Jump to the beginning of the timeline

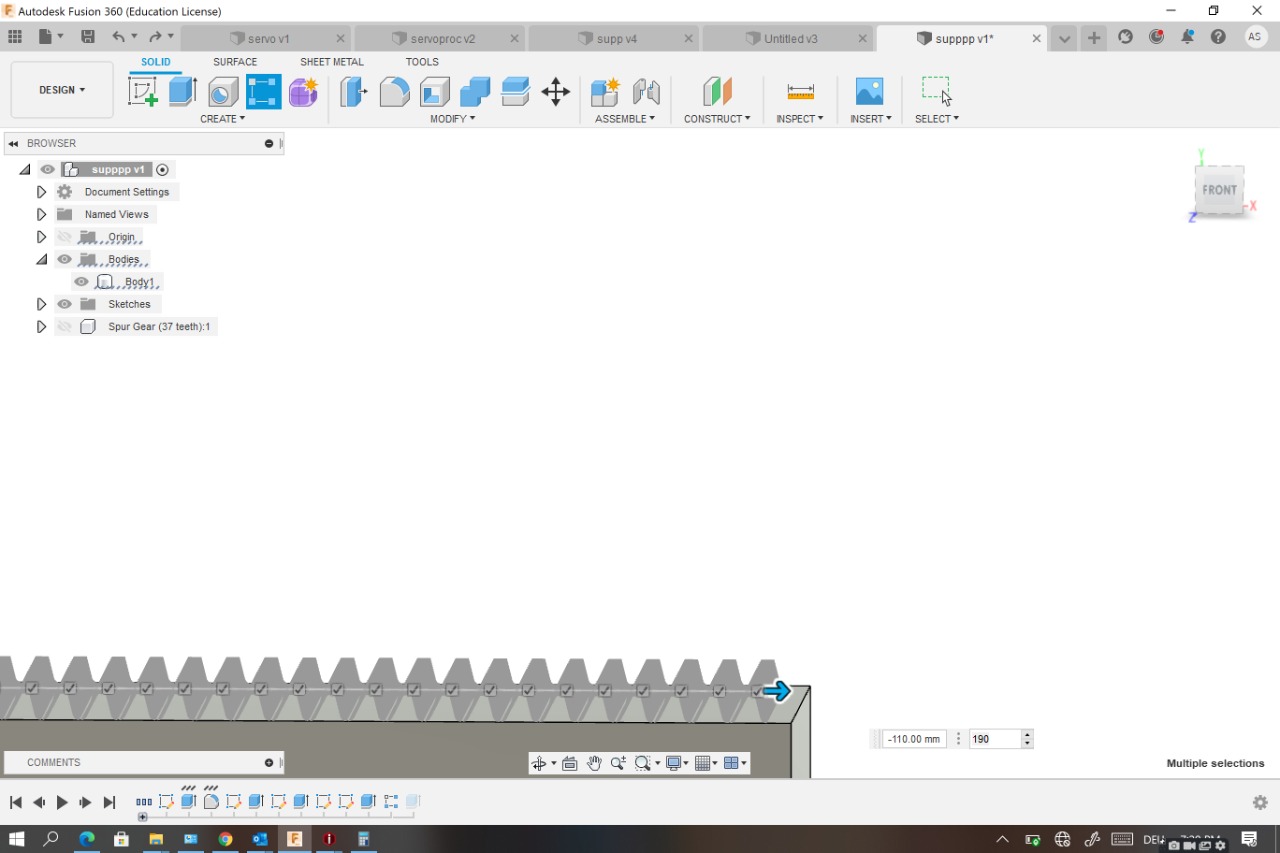pos(15,802)
